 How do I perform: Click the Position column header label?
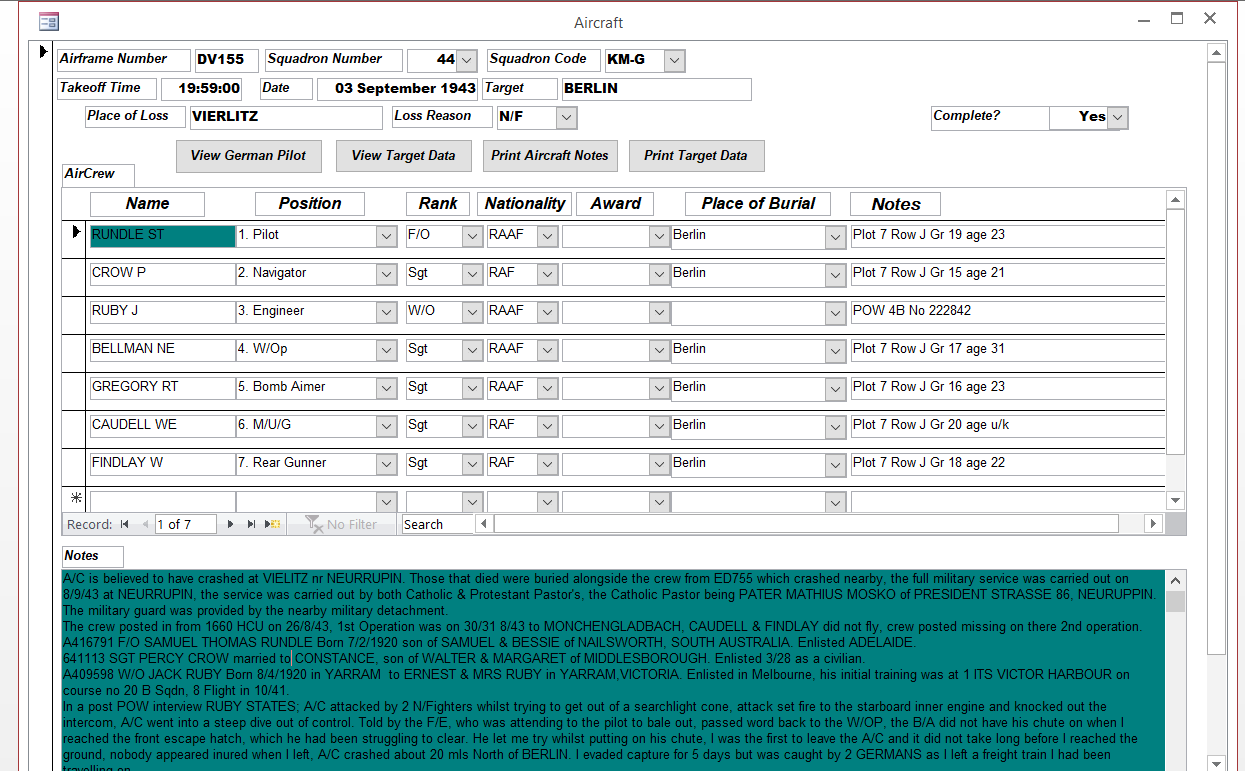[309, 204]
